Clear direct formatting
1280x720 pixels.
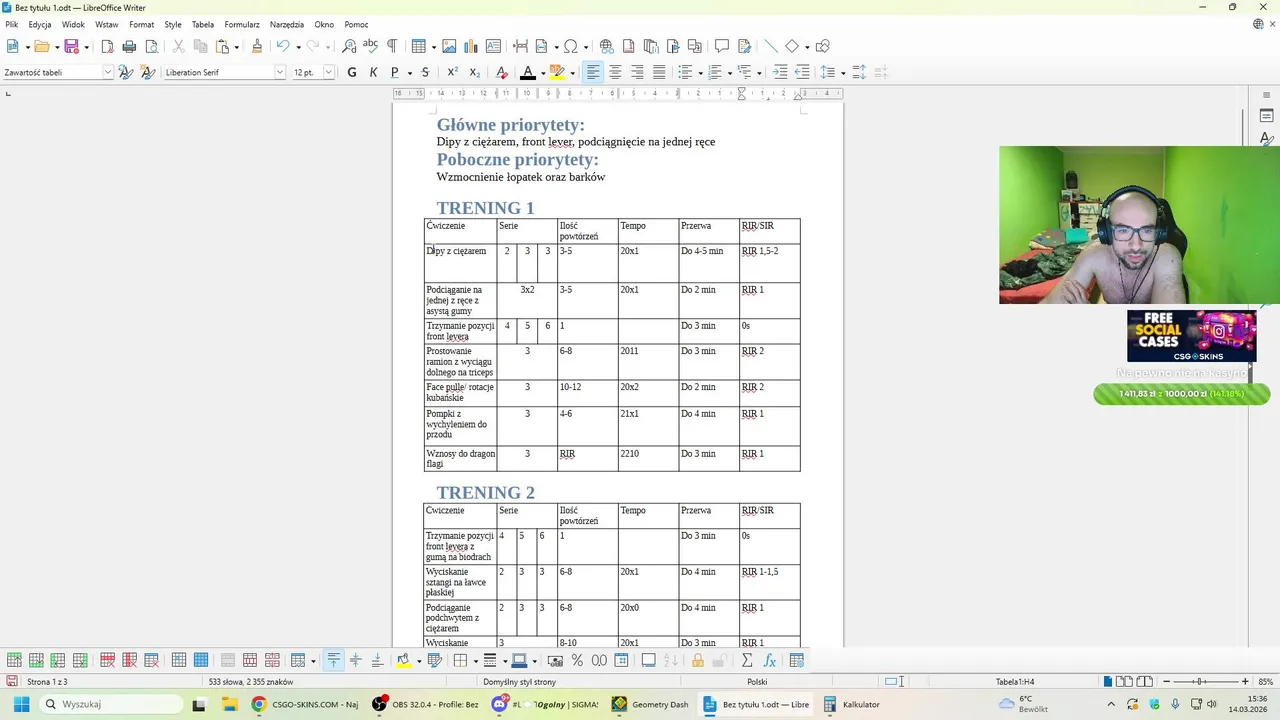(x=502, y=72)
